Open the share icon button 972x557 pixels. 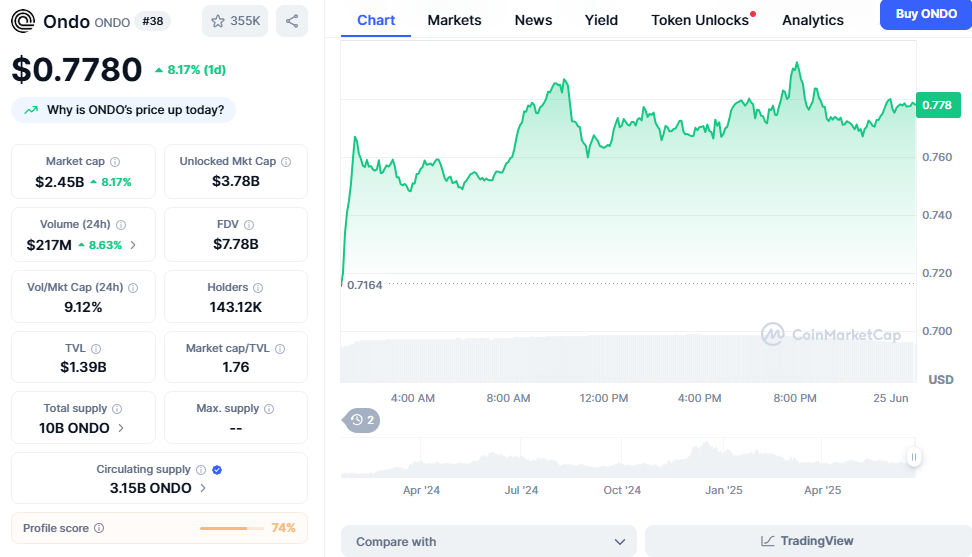[x=292, y=21]
